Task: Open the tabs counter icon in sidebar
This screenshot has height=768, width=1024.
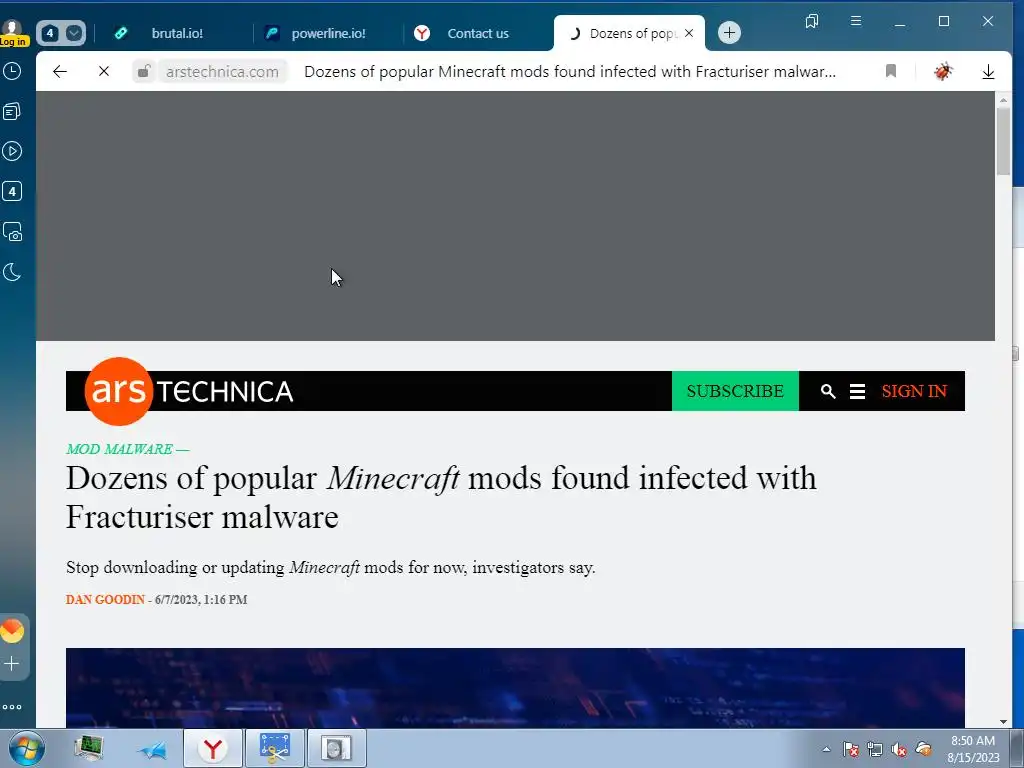Action: point(12,191)
